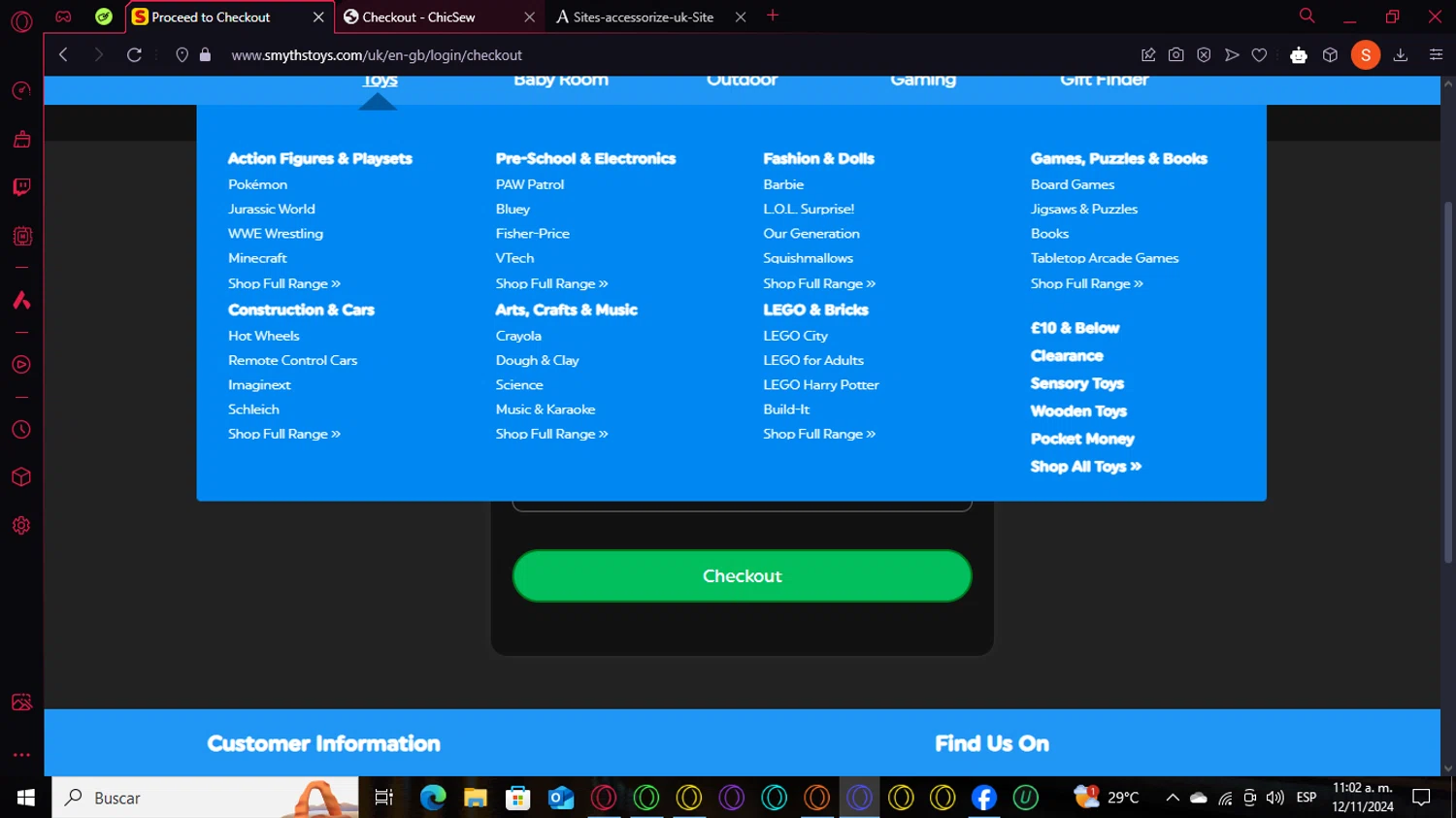The height and width of the screenshot is (818, 1456).
Task: Open the speed dial gauge sidebar icon
Action: point(21,90)
